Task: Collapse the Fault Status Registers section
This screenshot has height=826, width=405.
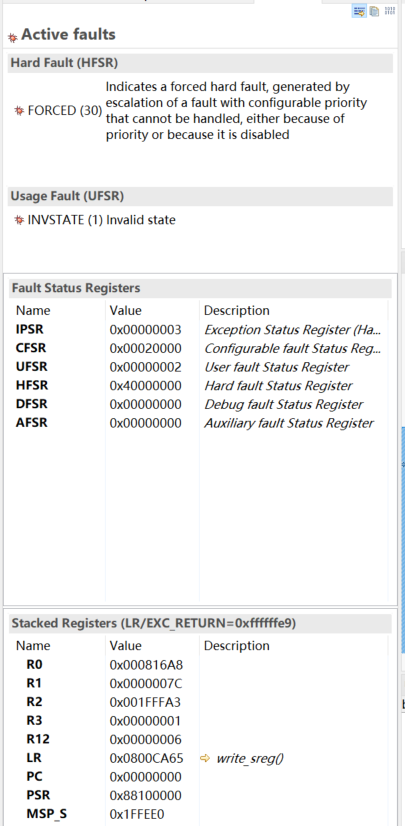Action: pos(200,288)
